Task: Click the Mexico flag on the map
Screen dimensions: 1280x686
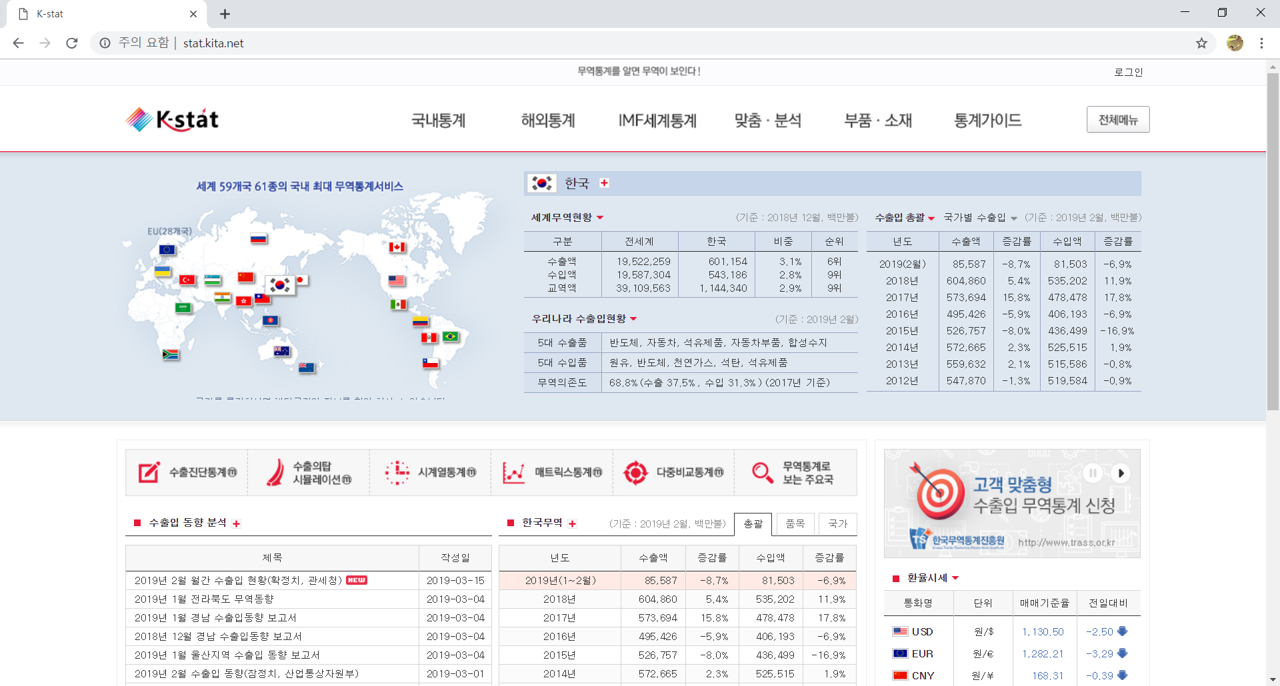Action: (x=398, y=304)
